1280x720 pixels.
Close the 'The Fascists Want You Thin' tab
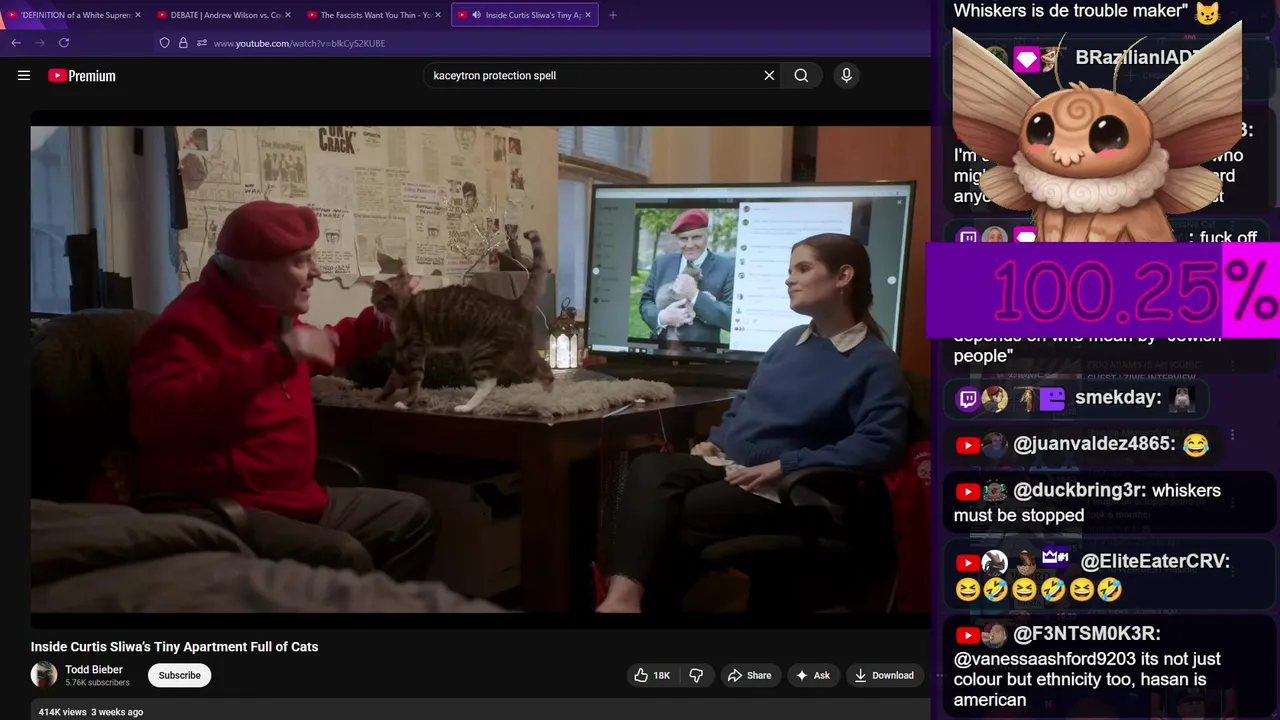coord(438,15)
